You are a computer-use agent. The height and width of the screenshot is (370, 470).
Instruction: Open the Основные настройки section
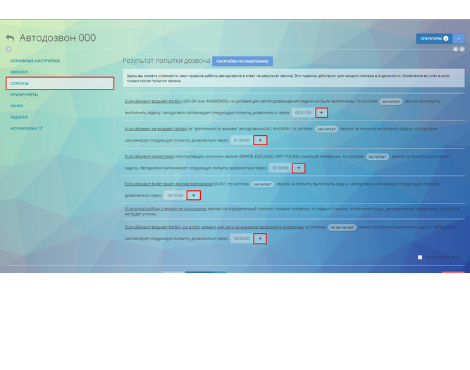click(x=35, y=61)
